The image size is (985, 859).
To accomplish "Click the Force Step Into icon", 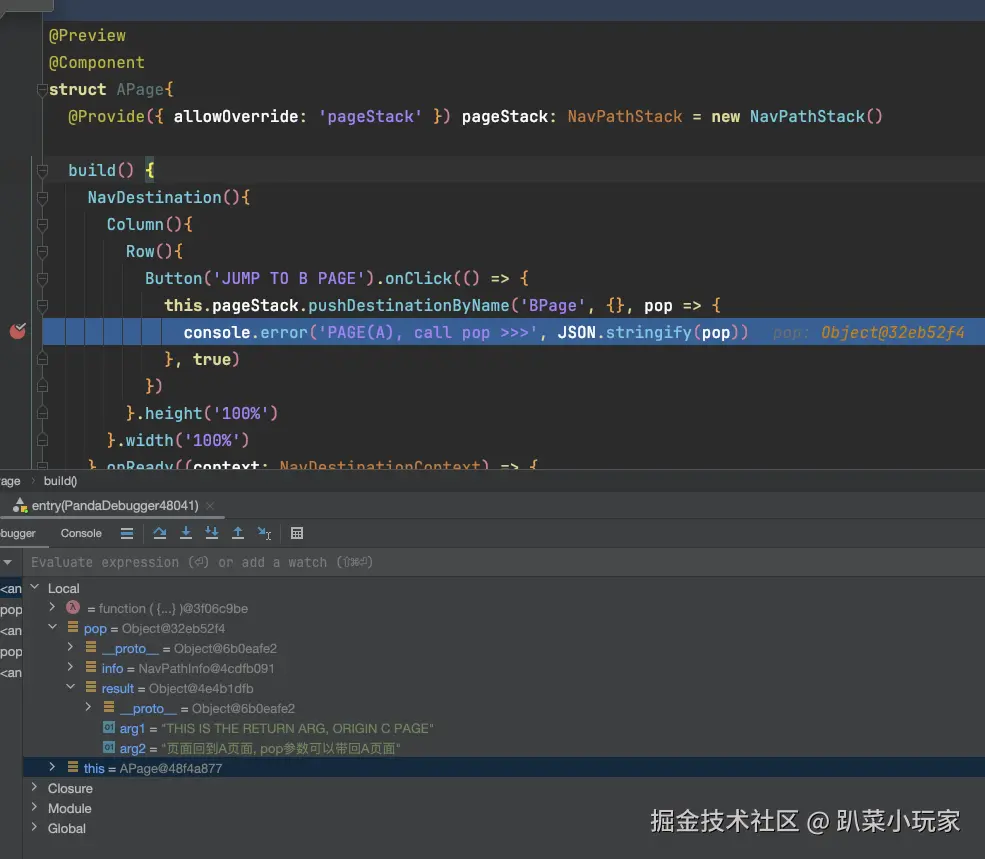I will pos(211,533).
